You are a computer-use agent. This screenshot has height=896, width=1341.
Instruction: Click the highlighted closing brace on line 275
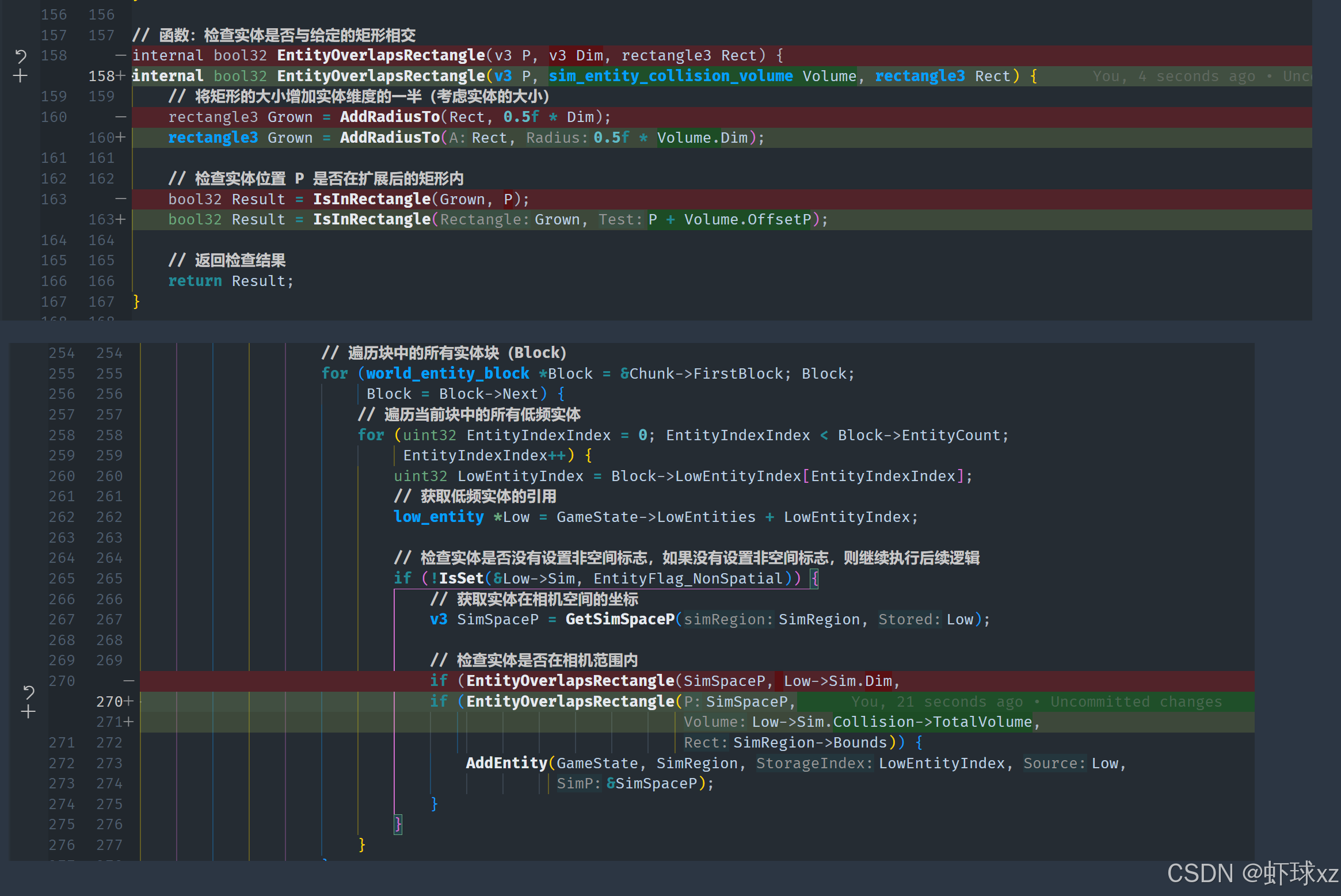[398, 824]
